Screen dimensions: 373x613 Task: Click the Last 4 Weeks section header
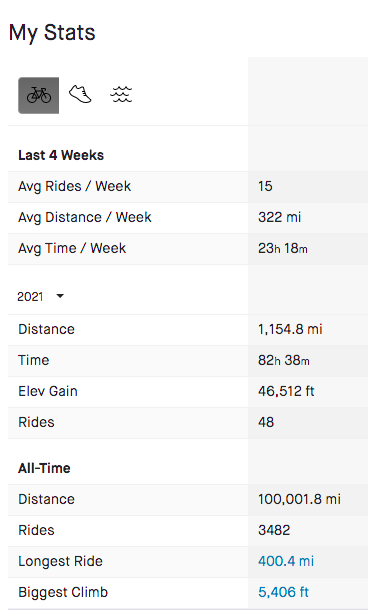(61, 155)
